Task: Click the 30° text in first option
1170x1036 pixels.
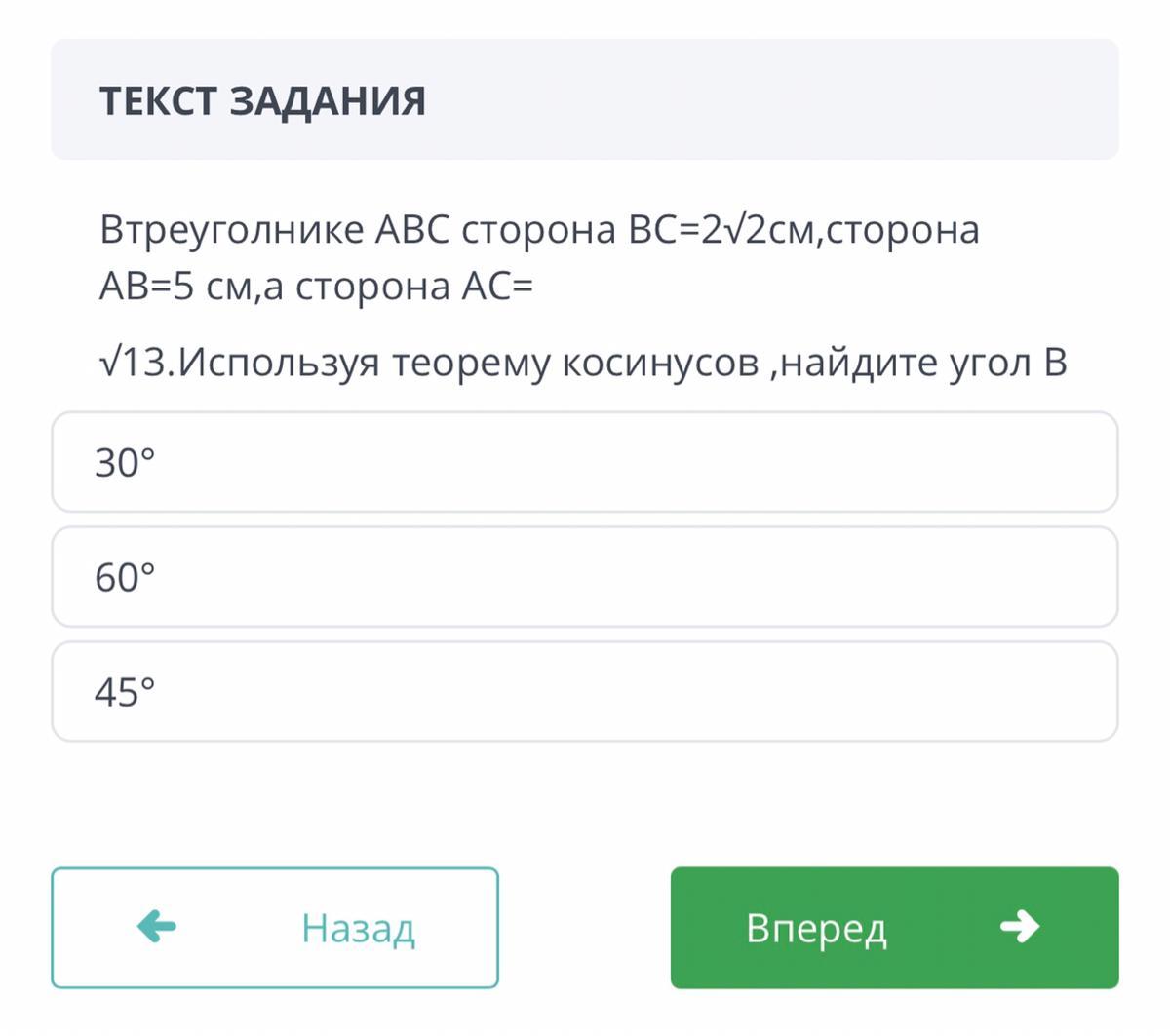Action: coord(125,462)
